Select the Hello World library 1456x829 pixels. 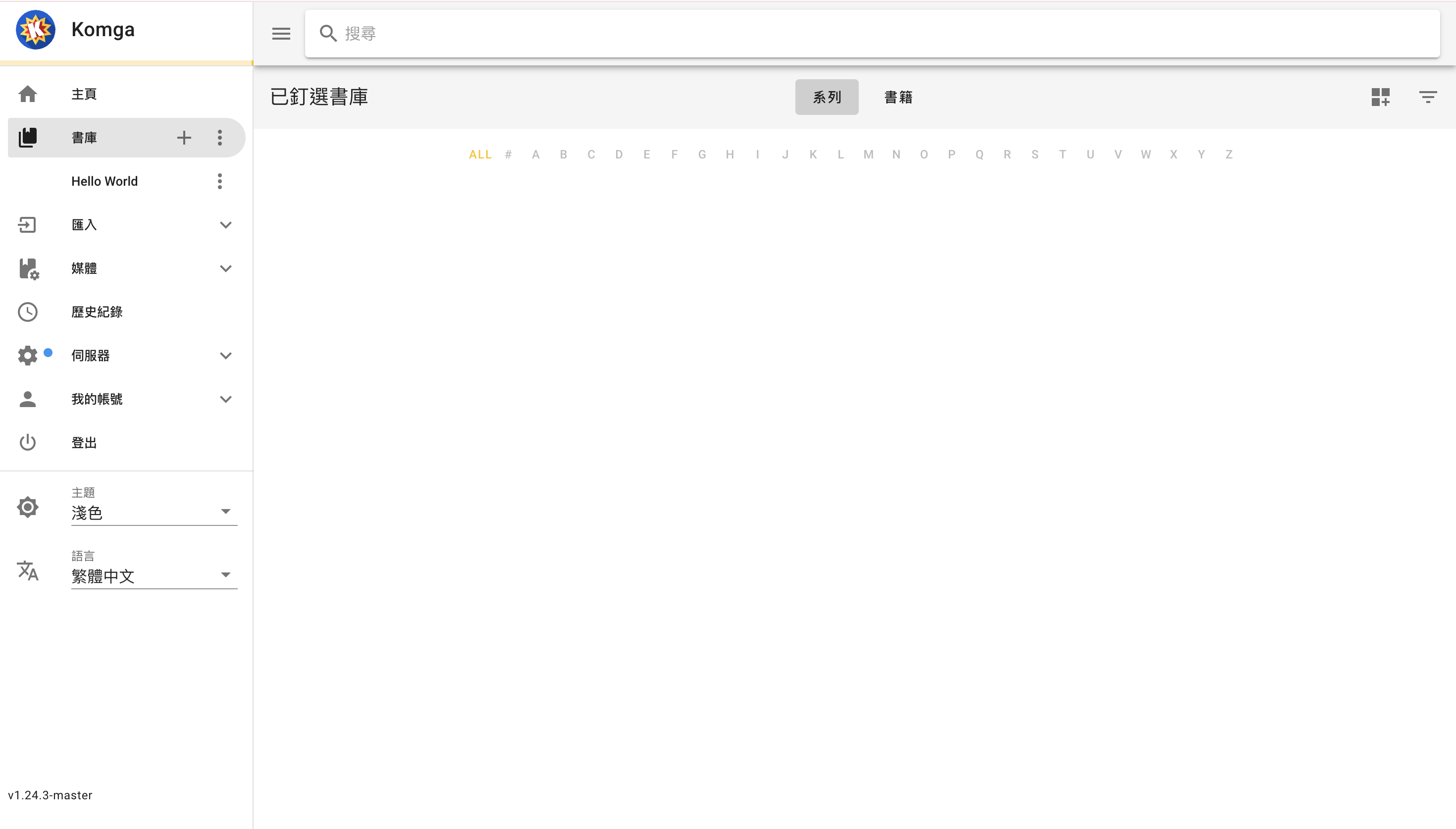coord(104,181)
